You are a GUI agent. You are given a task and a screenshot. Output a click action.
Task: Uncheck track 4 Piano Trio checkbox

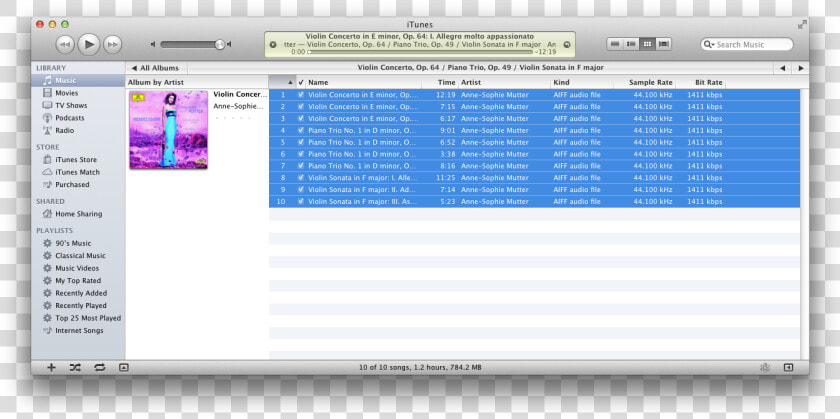301,130
